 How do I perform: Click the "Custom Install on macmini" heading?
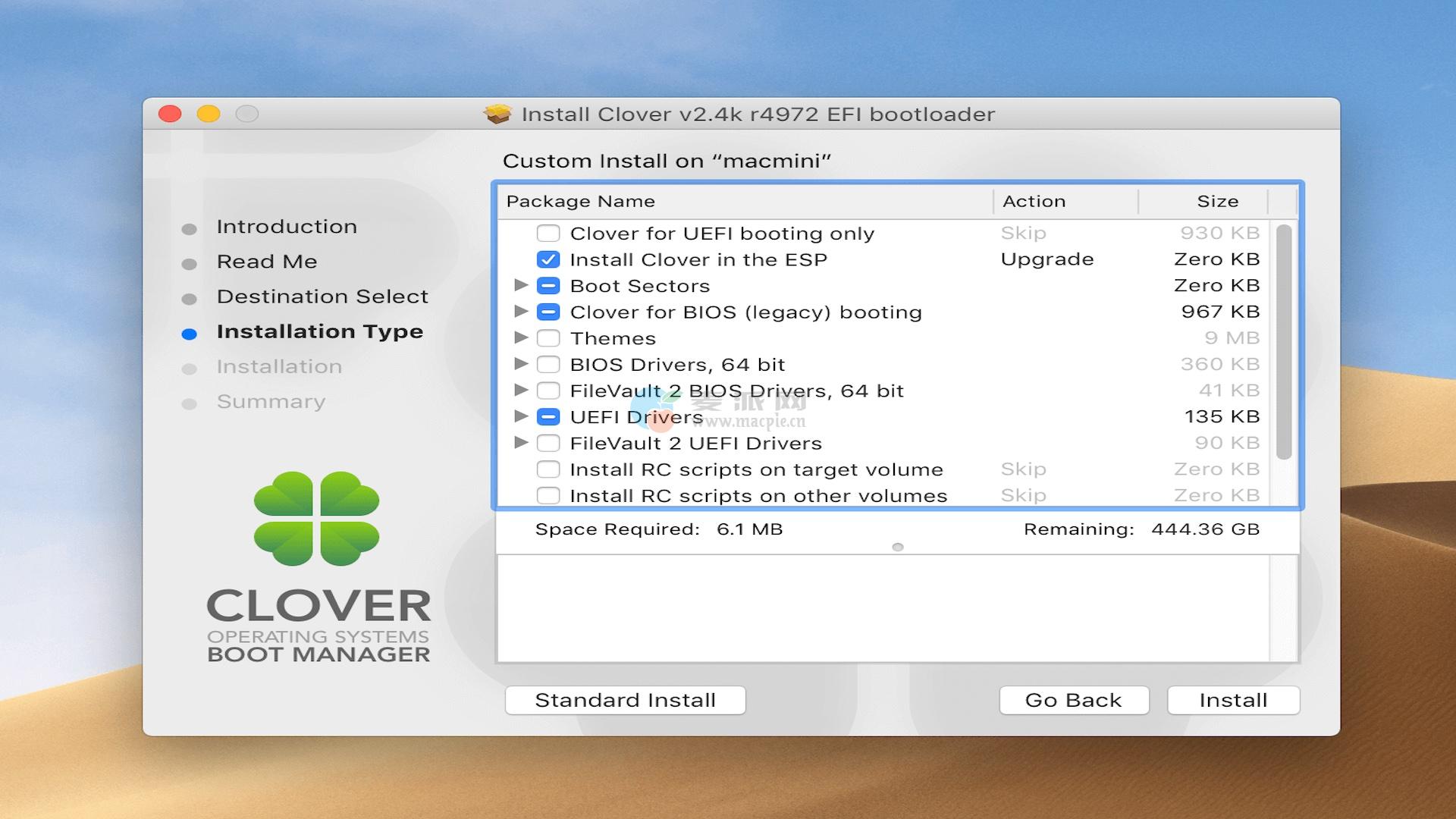(x=667, y=162)
